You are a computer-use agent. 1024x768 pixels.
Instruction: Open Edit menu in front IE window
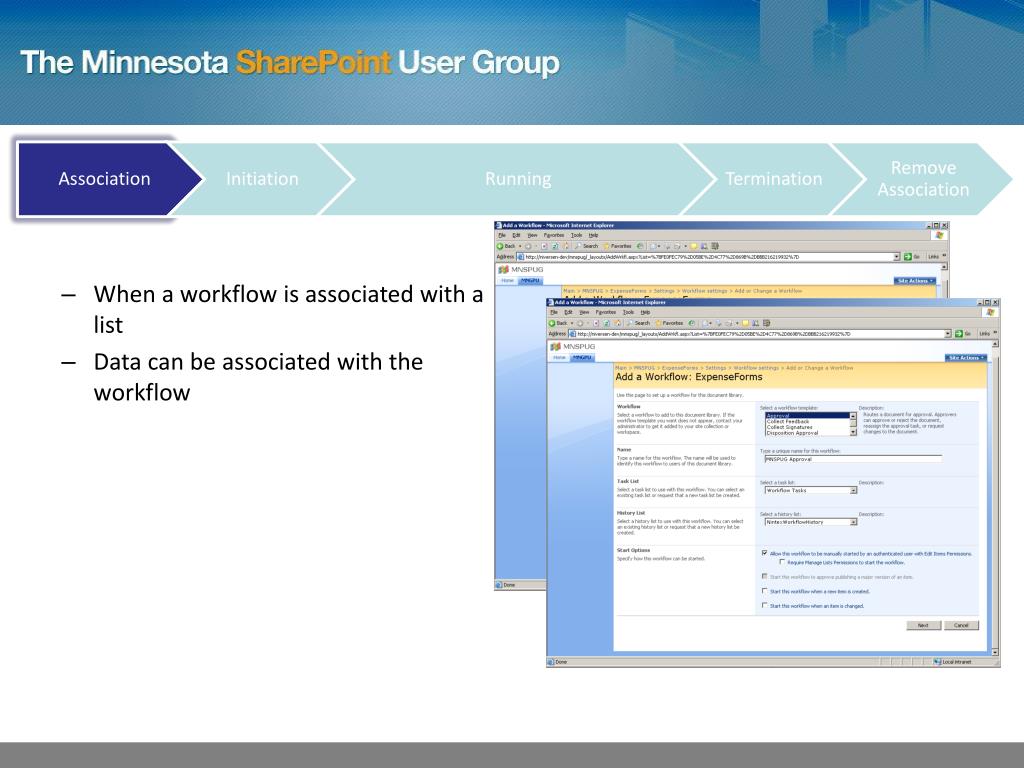(x=569, y=312)
